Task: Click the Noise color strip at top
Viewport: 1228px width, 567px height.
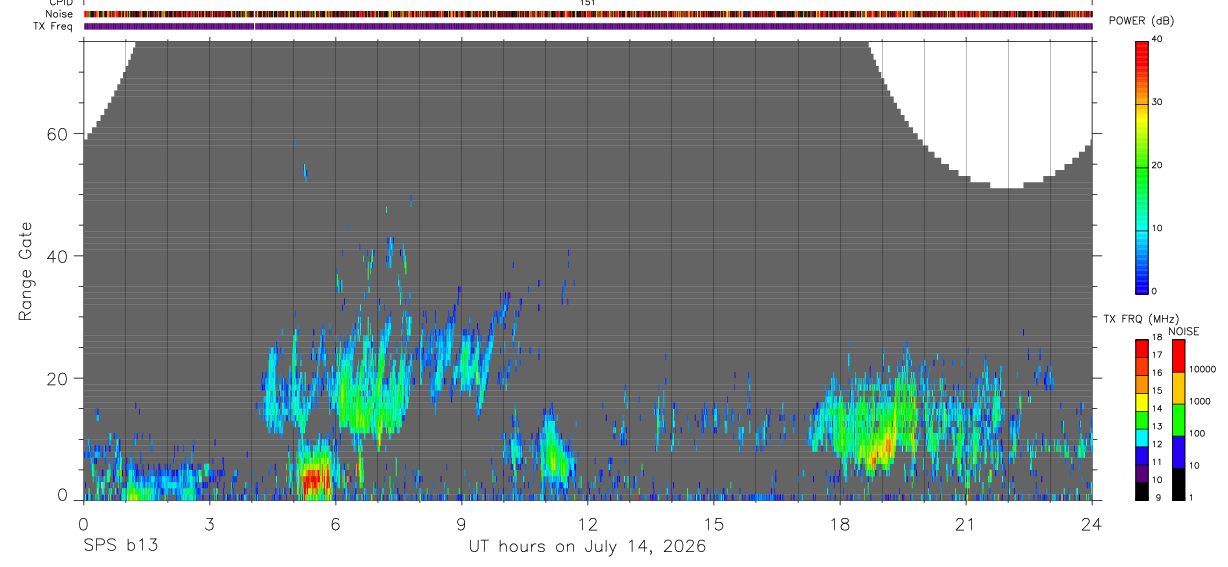Action: 588,14
